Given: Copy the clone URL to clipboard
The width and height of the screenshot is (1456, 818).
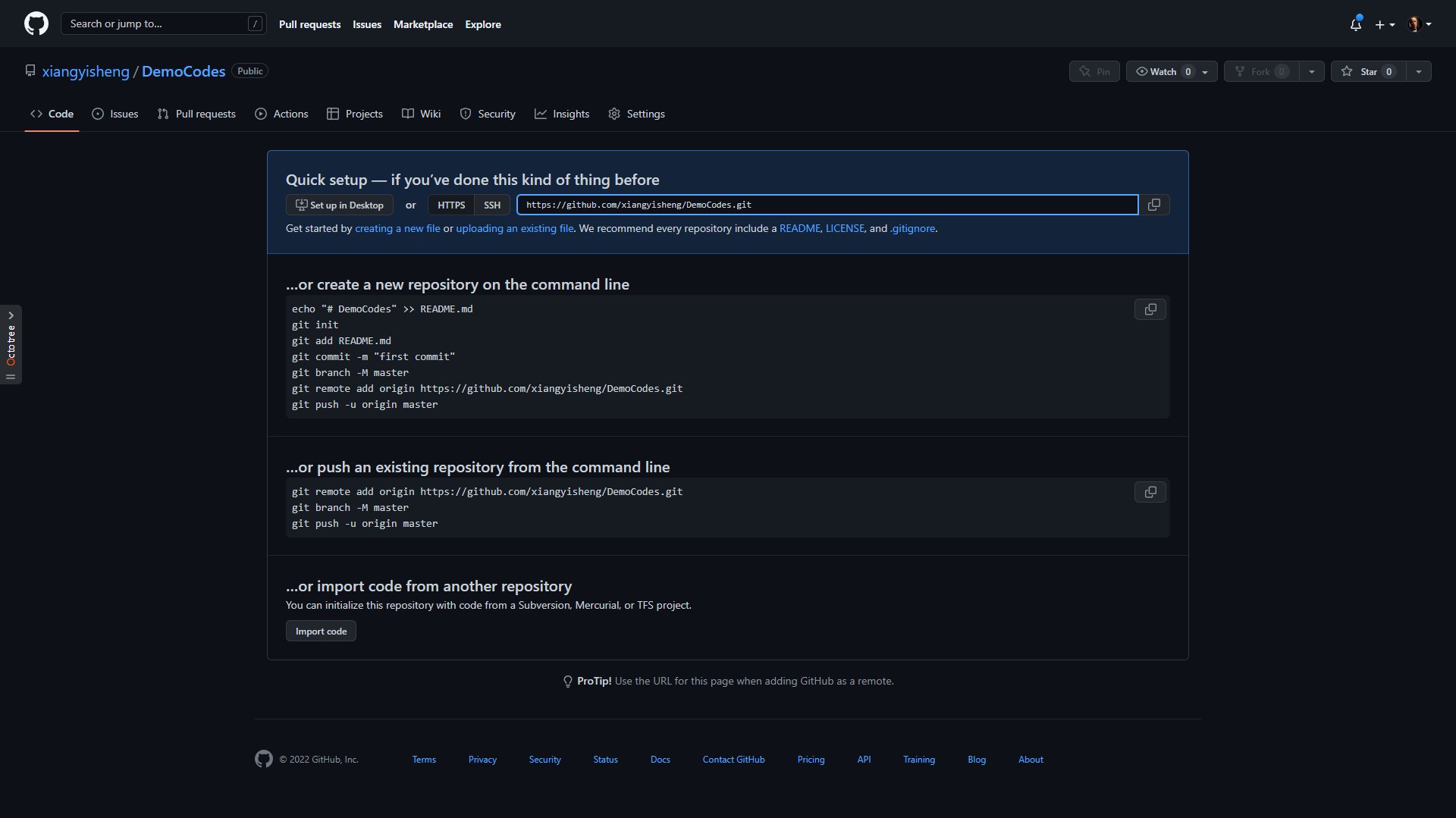Looking at the screenshot, I should (x=1154, y=205).
